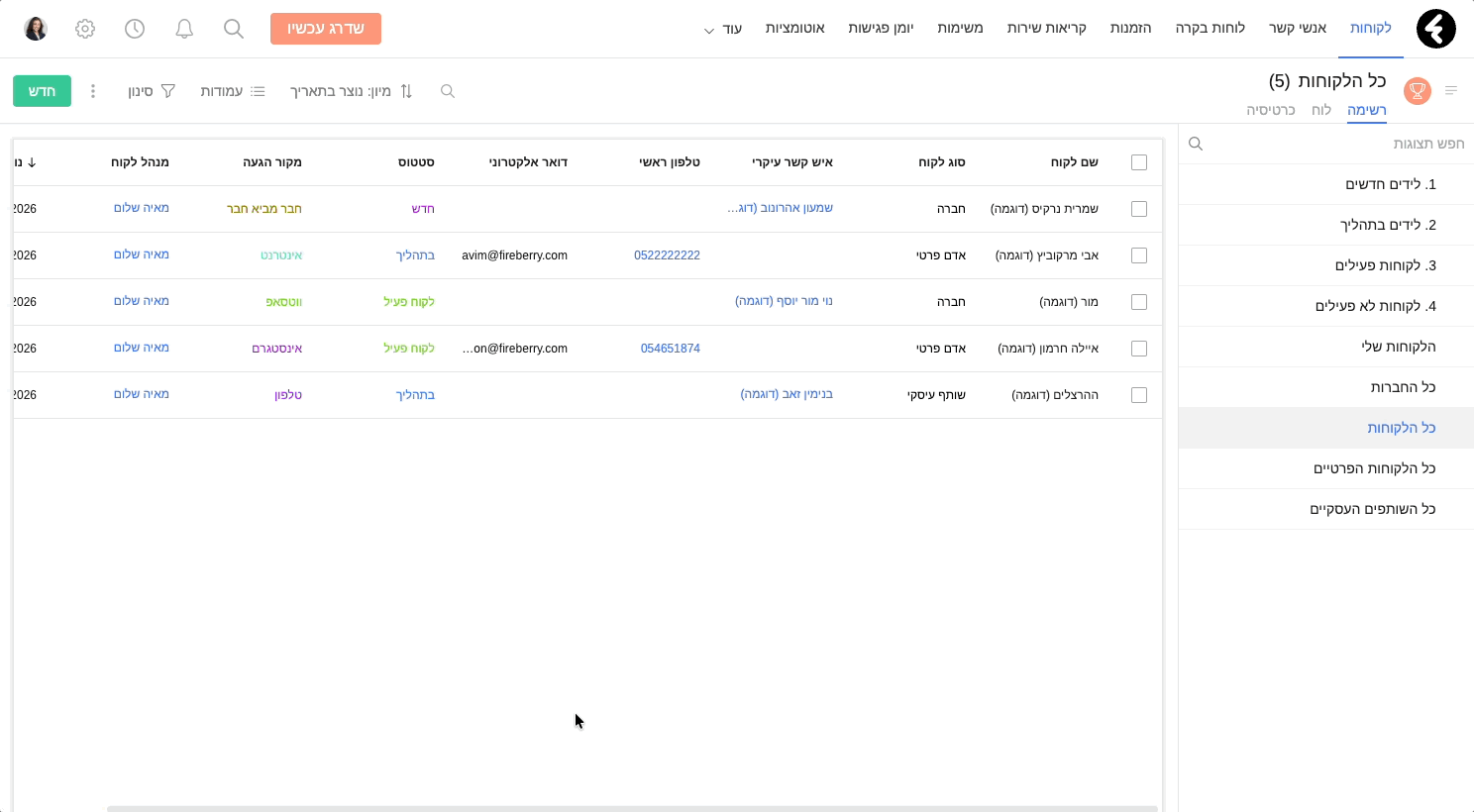
Task: Select view כל הלקוחות הפרטיים
Action: point(1326,468)
